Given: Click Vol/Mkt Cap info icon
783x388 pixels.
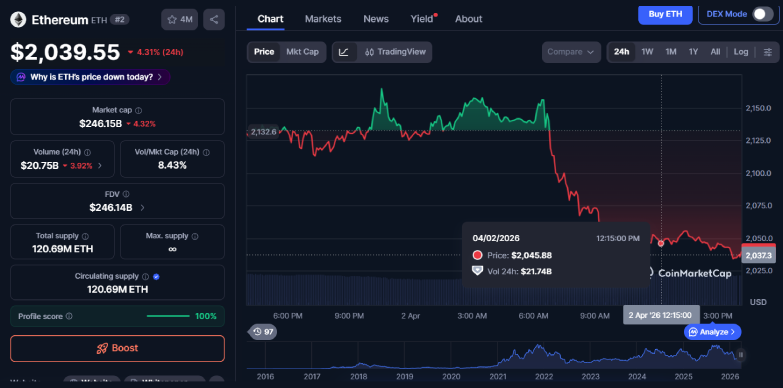Looking at the screenshot, I should [x=206, y=152].
